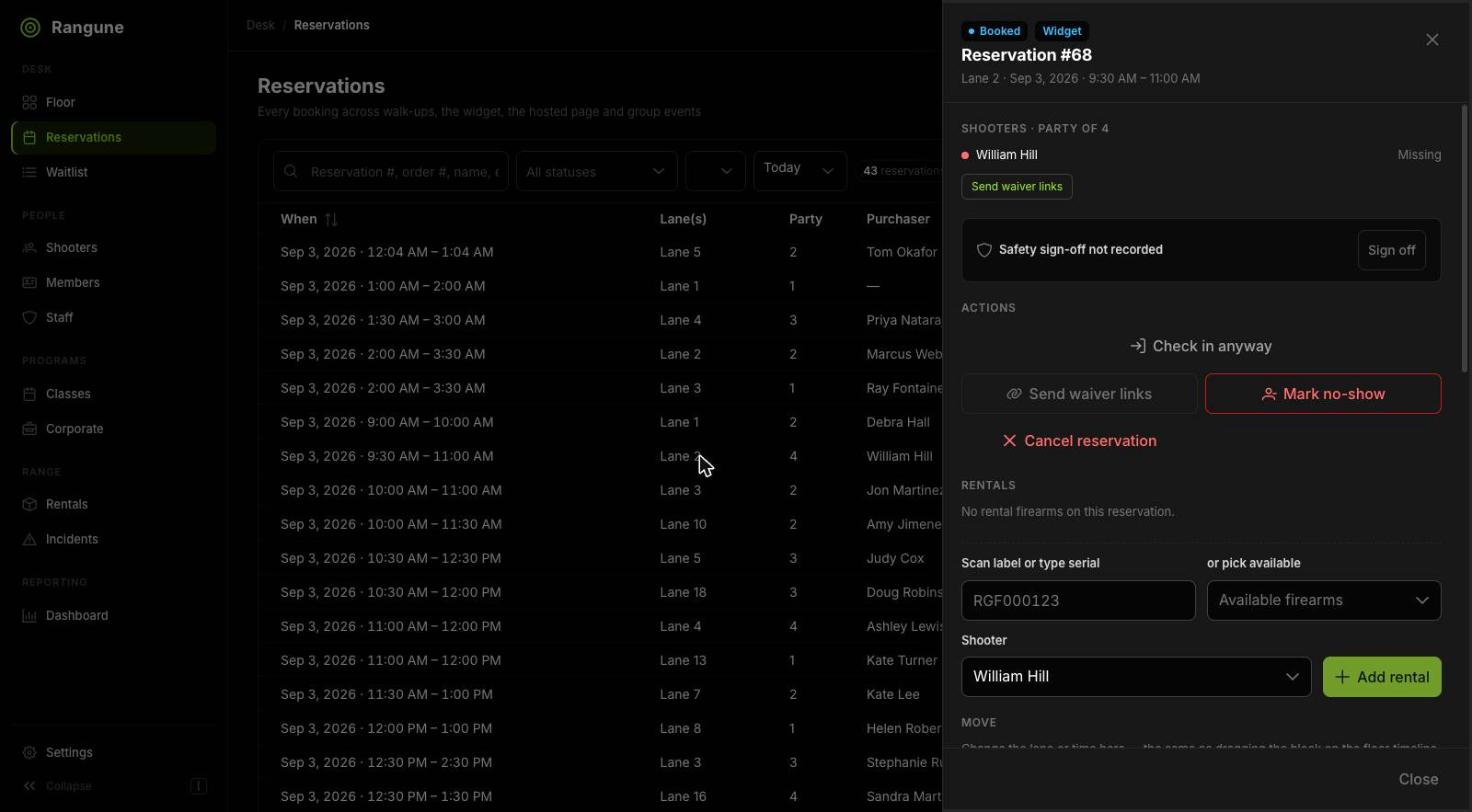Viewport: 1472px width, 812px height.
Task: Click the Settings gear icon
Action: pyautogui.click(x=30, y=752)
